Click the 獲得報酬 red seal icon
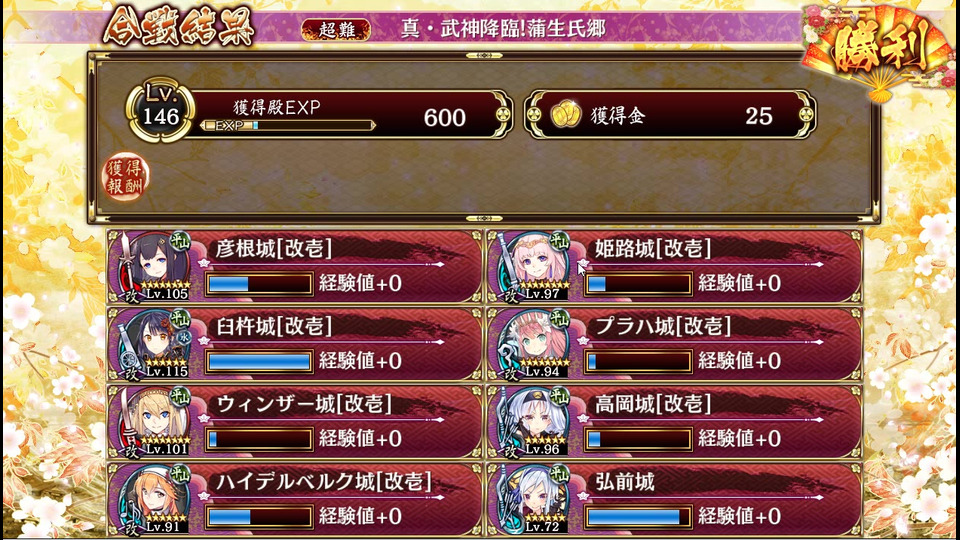This screenshot has width=960, height=540. (126, 177)
